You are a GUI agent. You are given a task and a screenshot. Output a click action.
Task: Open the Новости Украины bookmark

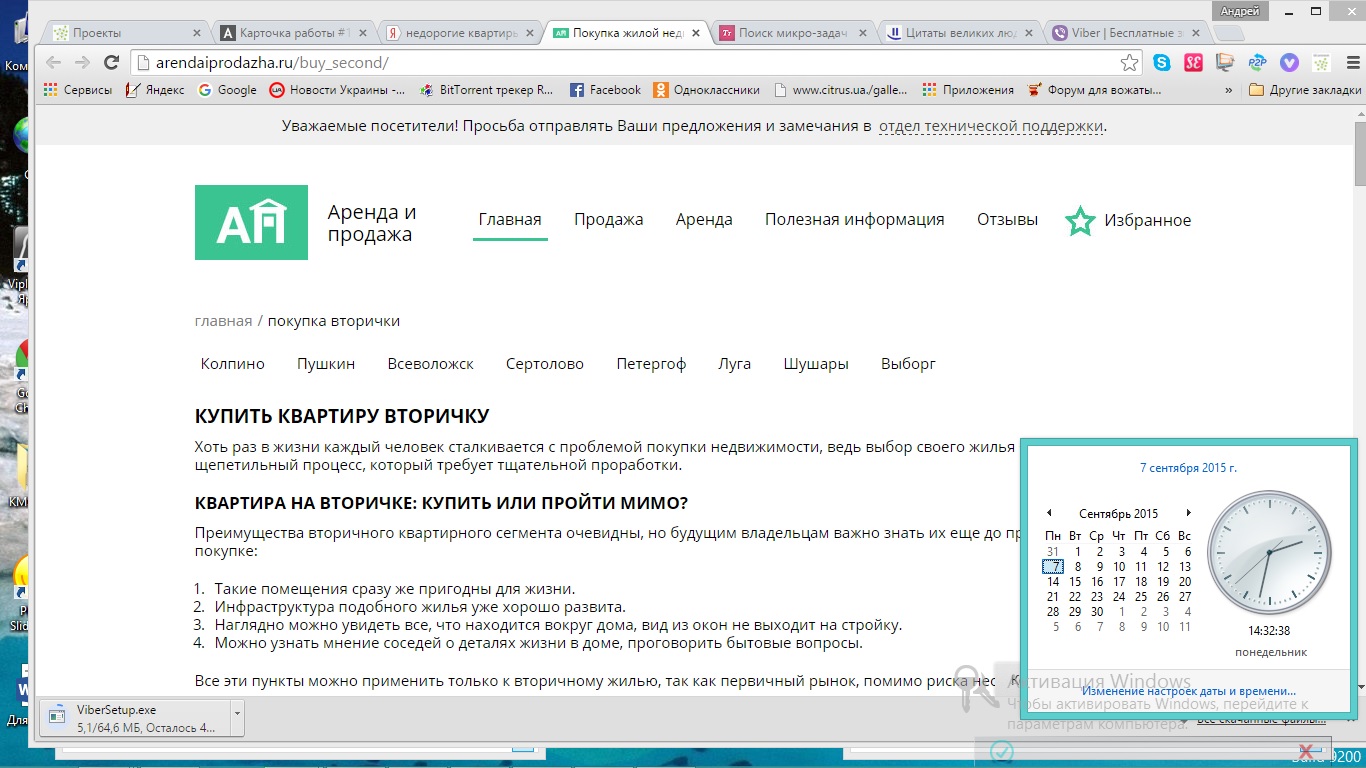[338, 90]
